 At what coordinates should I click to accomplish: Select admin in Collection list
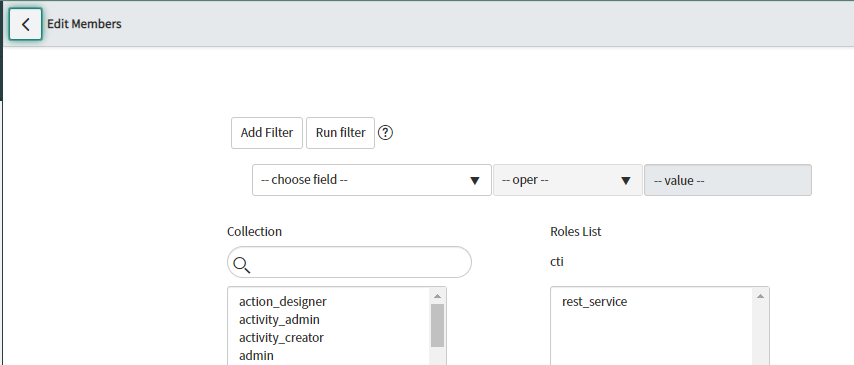(x=256, y=355)
